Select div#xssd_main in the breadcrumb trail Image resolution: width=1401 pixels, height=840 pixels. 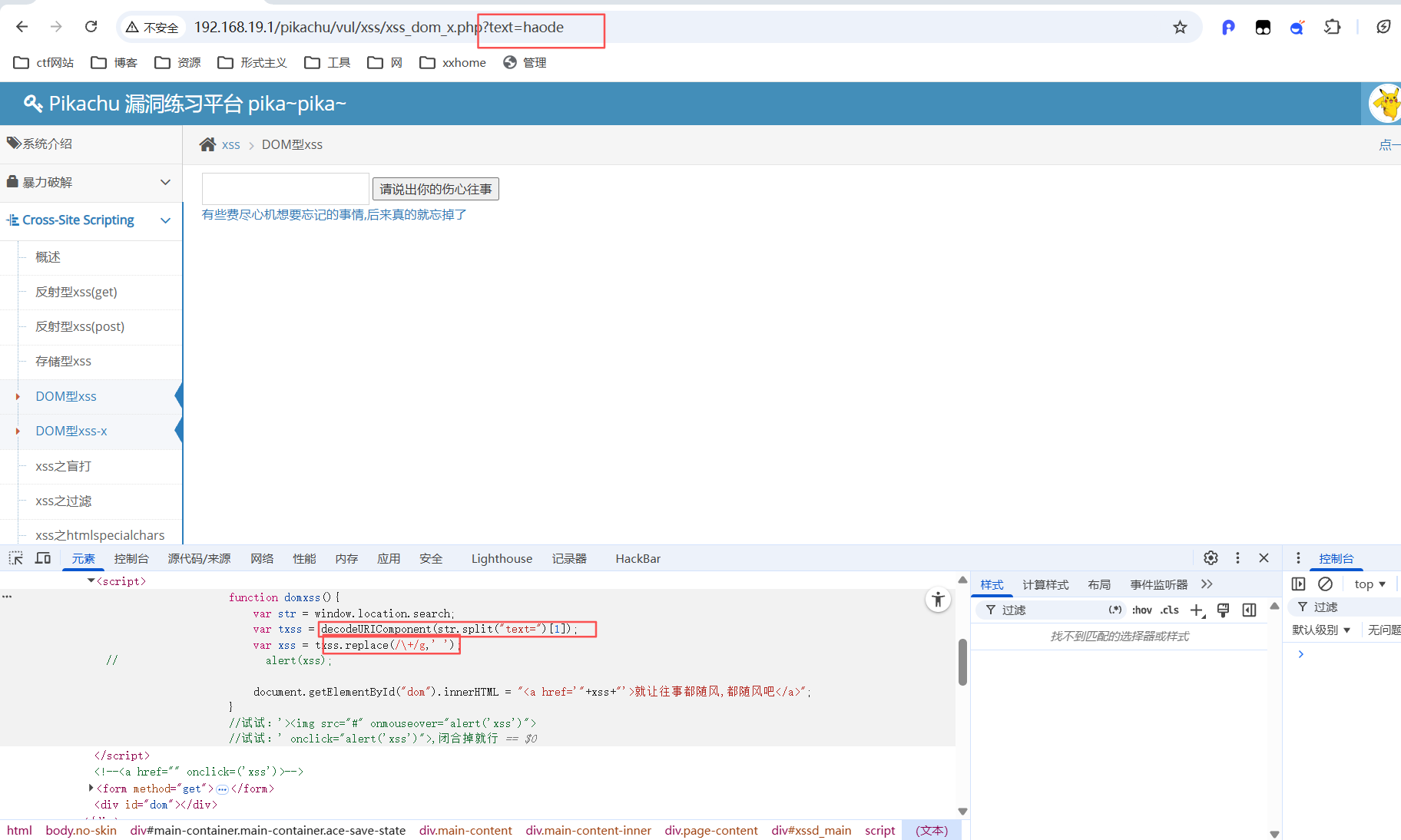[x=811, y=830]
